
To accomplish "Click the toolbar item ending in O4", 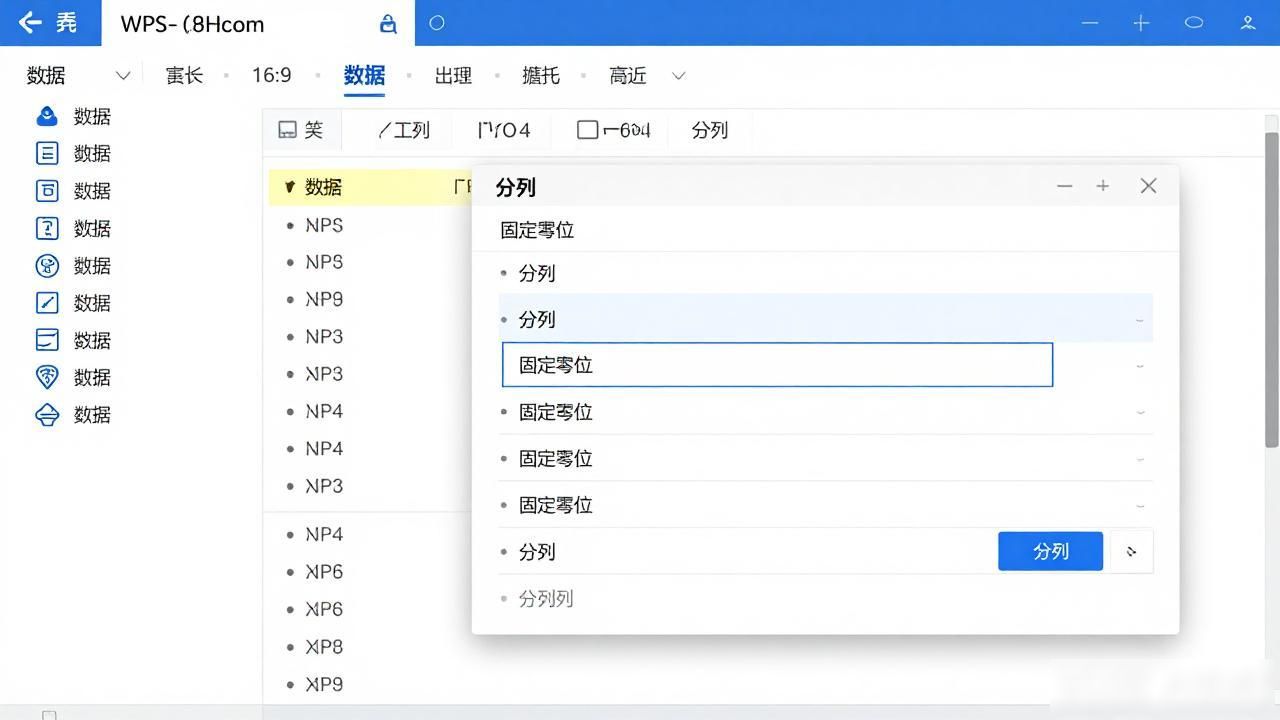I will [504, 130].
